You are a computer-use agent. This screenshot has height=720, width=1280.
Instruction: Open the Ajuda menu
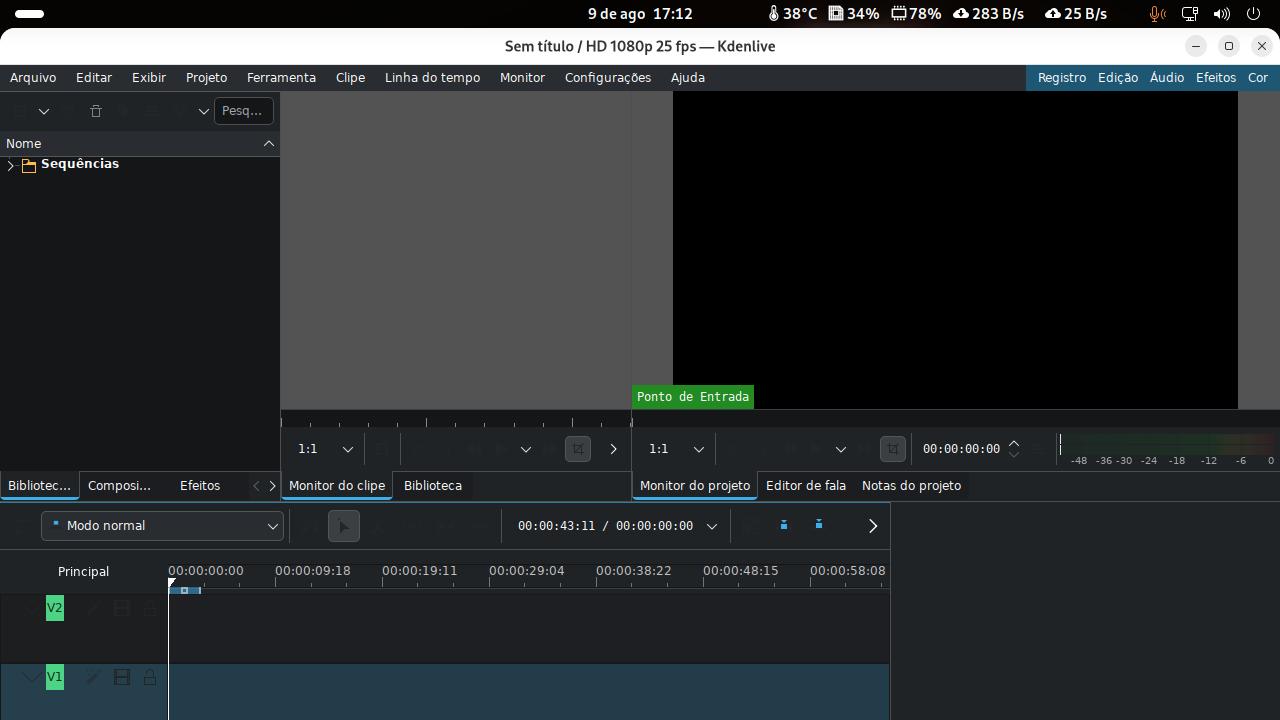[688, 77]
